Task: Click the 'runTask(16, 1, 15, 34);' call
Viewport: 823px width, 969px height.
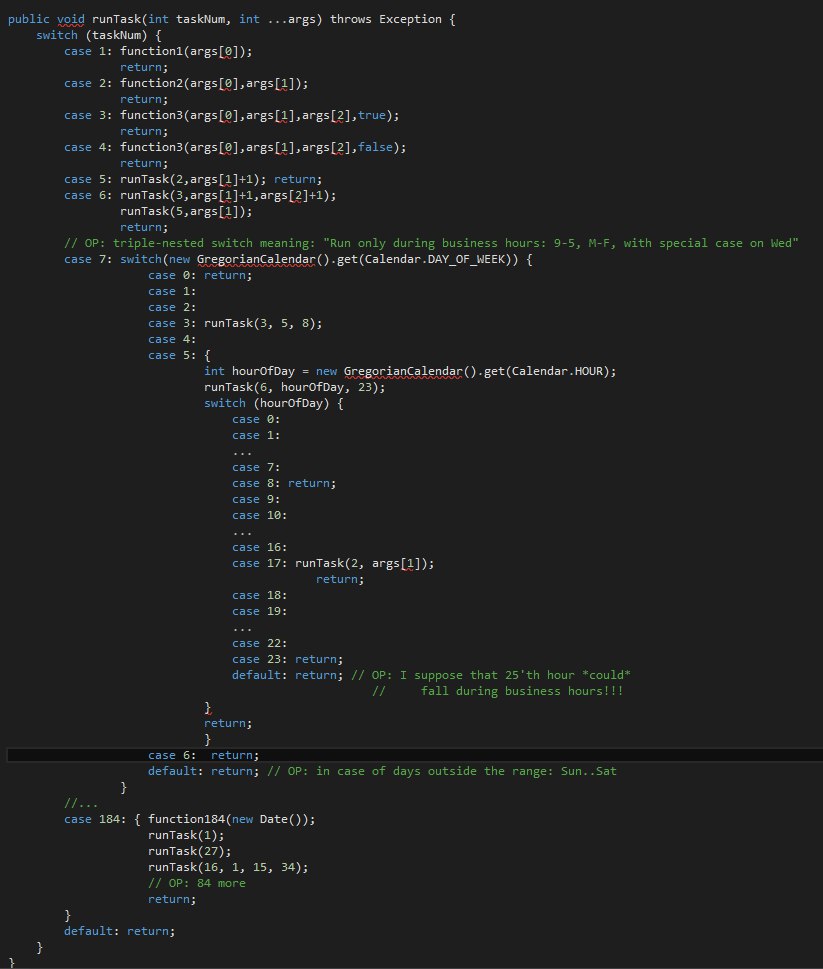Action: pos(228,868)
